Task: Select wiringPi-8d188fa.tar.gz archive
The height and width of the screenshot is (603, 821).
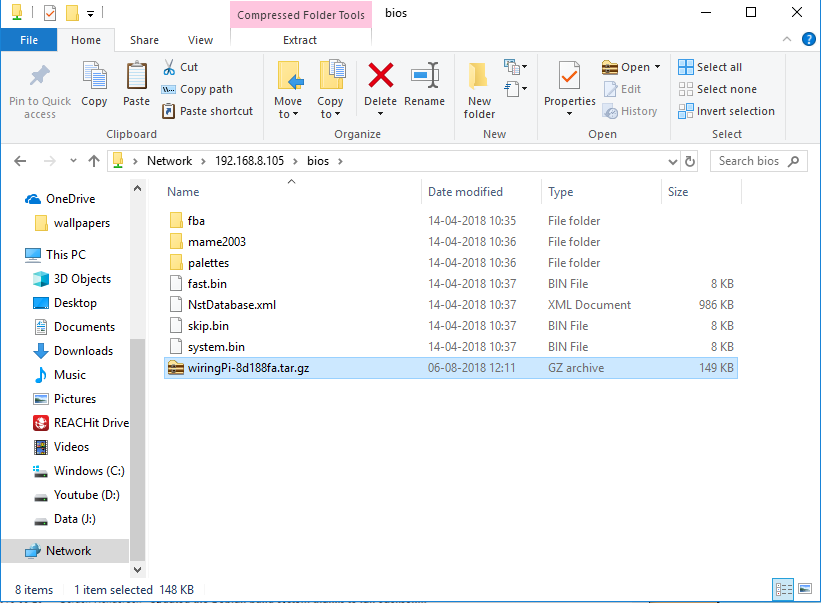Action: (x=450, y=368)
